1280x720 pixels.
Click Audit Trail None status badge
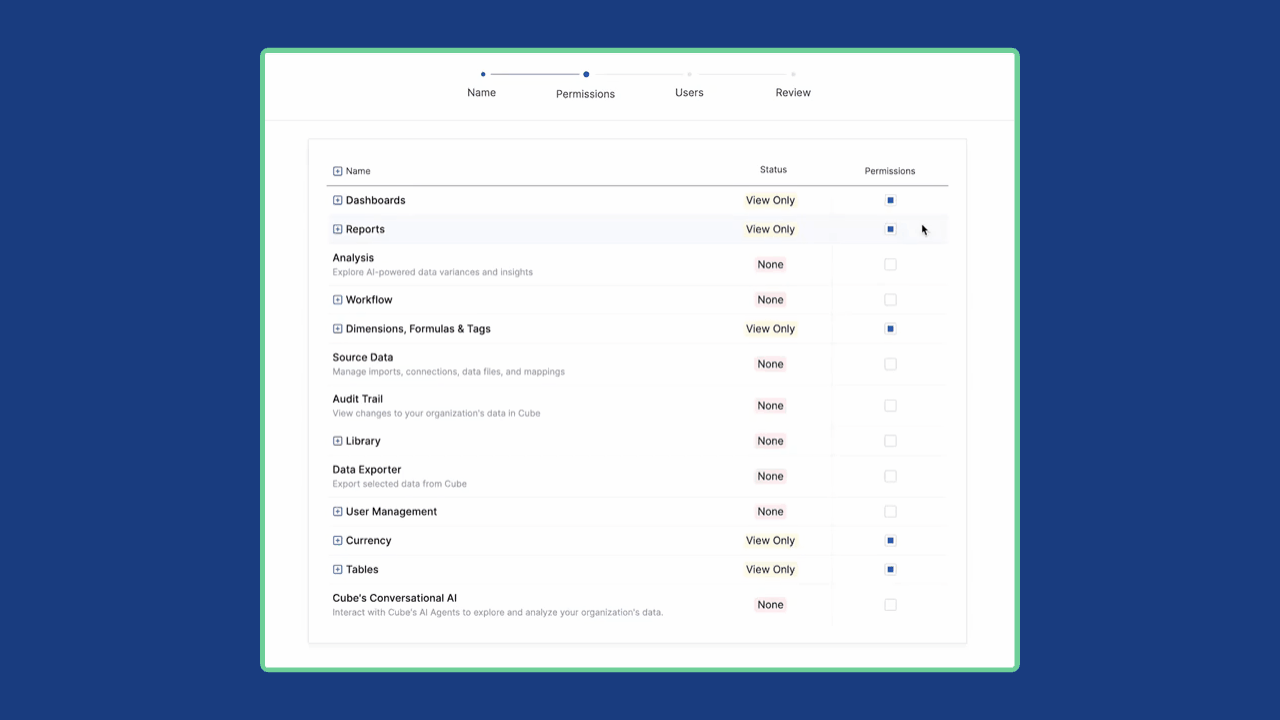click(770, 406)
